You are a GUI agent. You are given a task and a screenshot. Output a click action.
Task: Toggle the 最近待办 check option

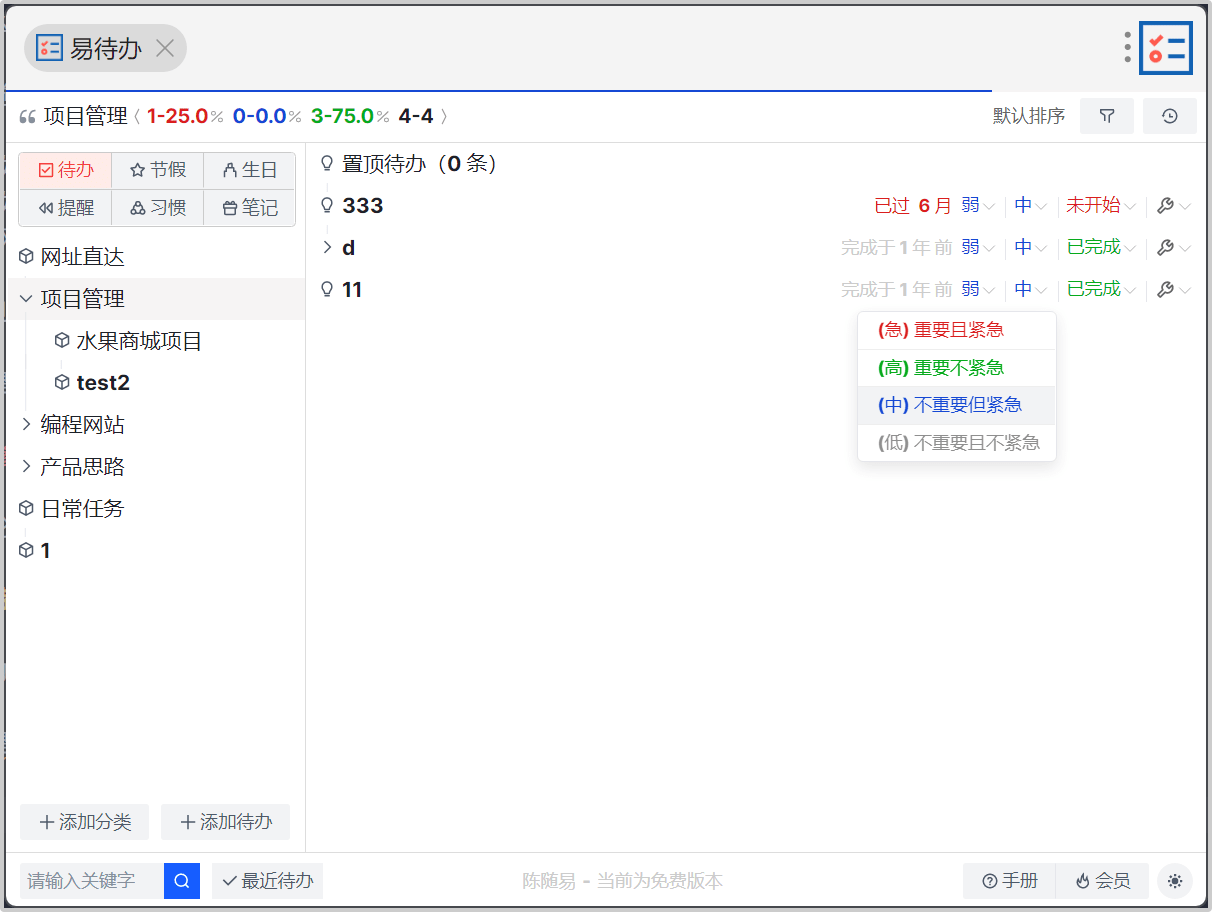tap(267, 881)
